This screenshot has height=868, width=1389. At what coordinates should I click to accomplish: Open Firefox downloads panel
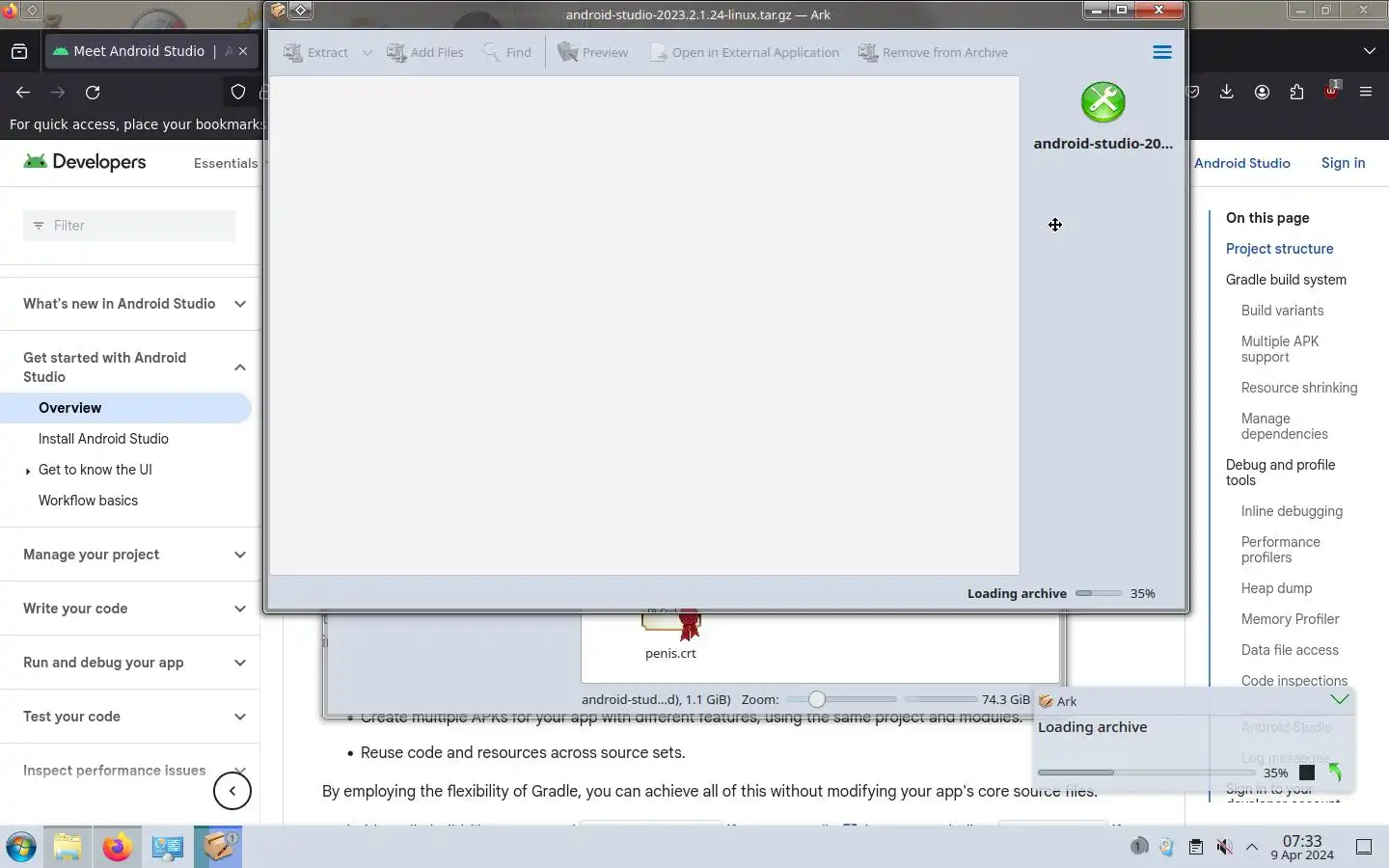click(x=1227, y=93)
